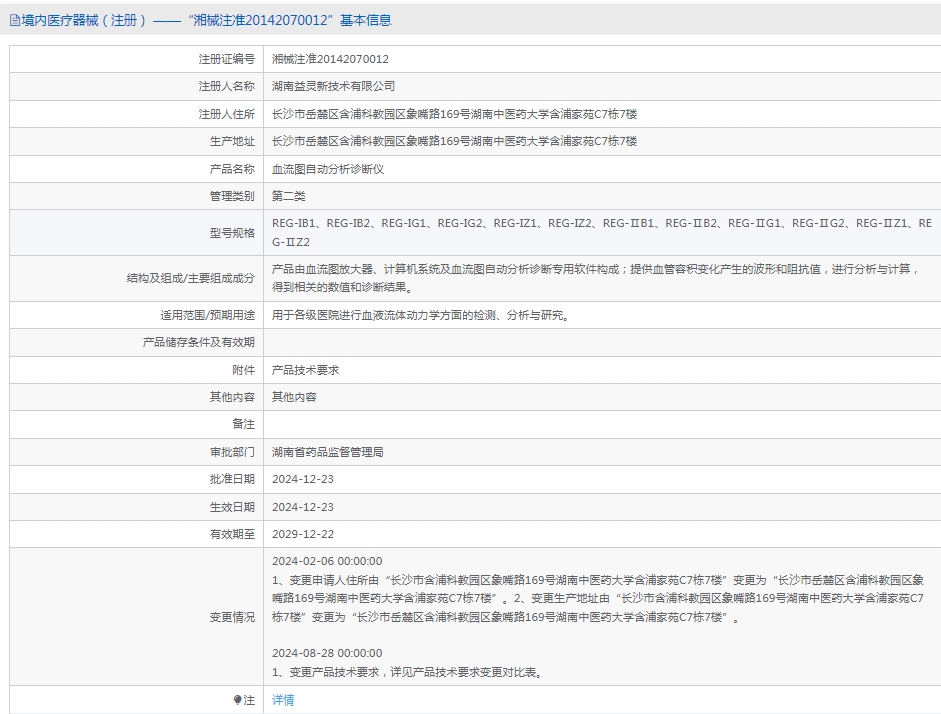
Task: Click product name 血流图自动分析诊断仪
Action: (327, 169)
